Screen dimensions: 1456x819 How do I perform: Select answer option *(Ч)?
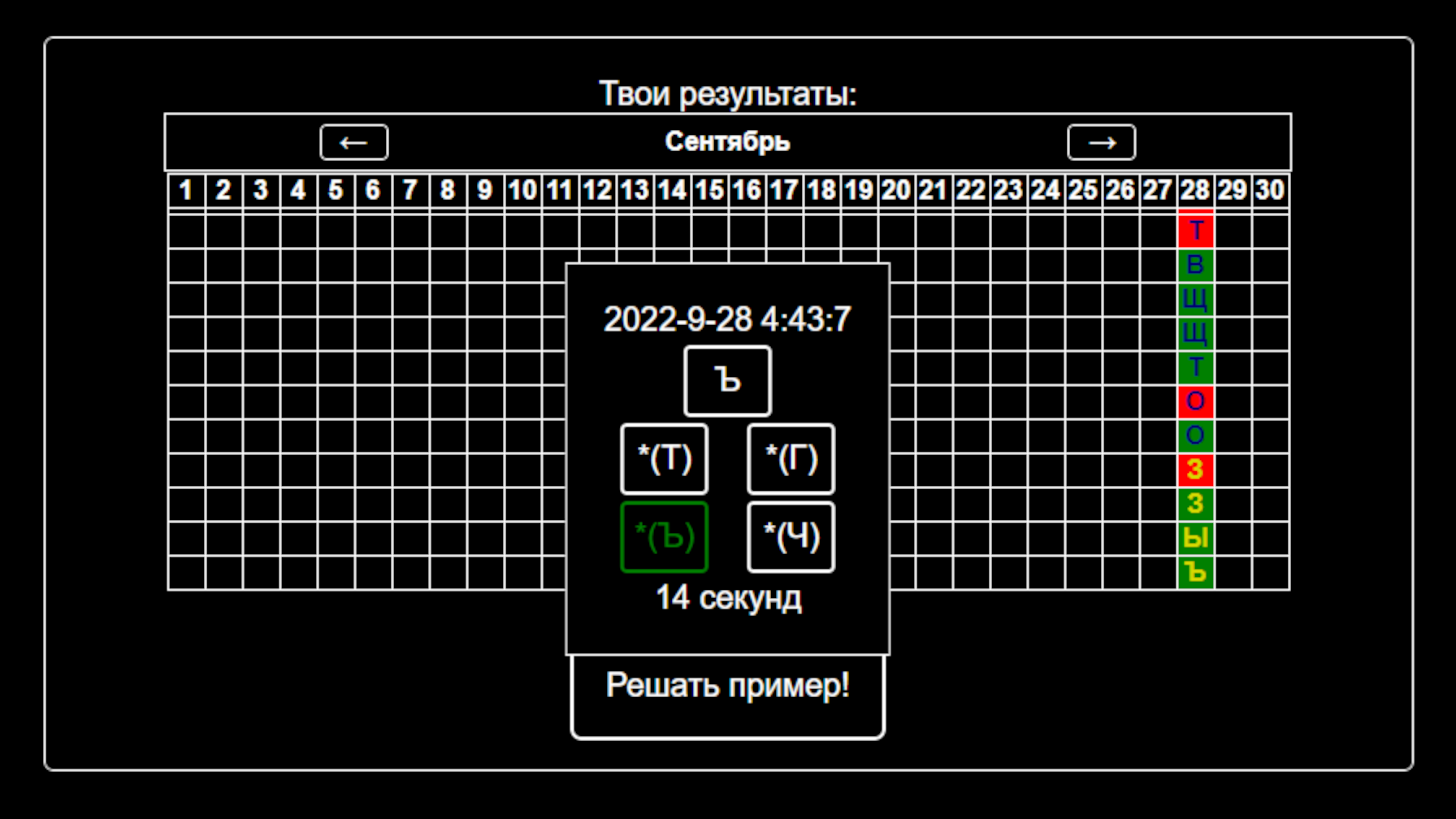point(790,536)
